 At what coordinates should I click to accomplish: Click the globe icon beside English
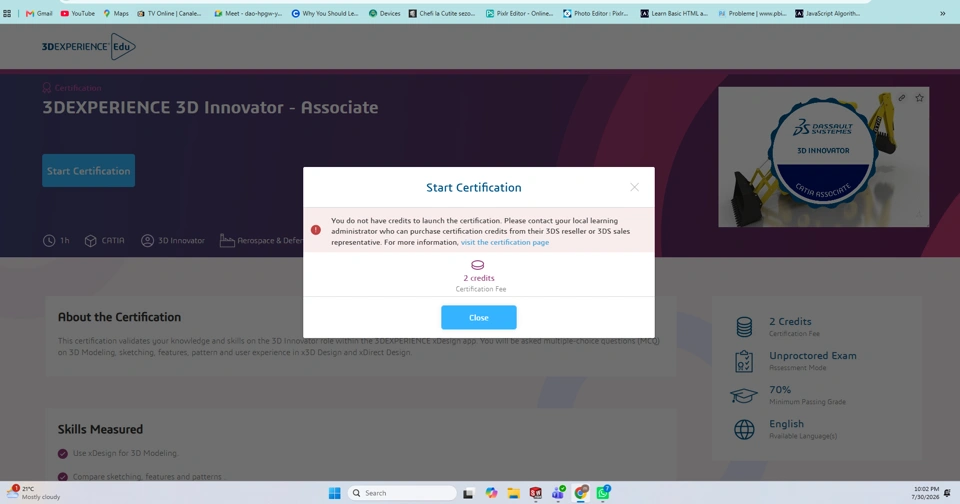(x=744, y=429)
